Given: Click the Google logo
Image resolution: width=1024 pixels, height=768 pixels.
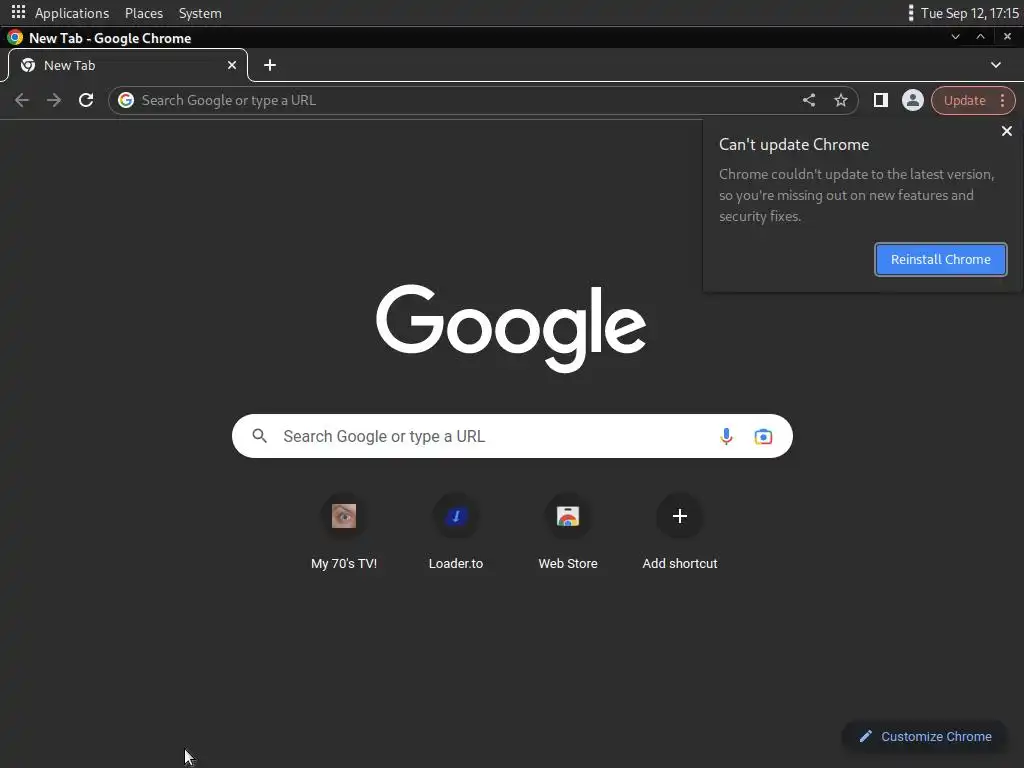Looking at the screenshot, I should click(x=511, y=328).
